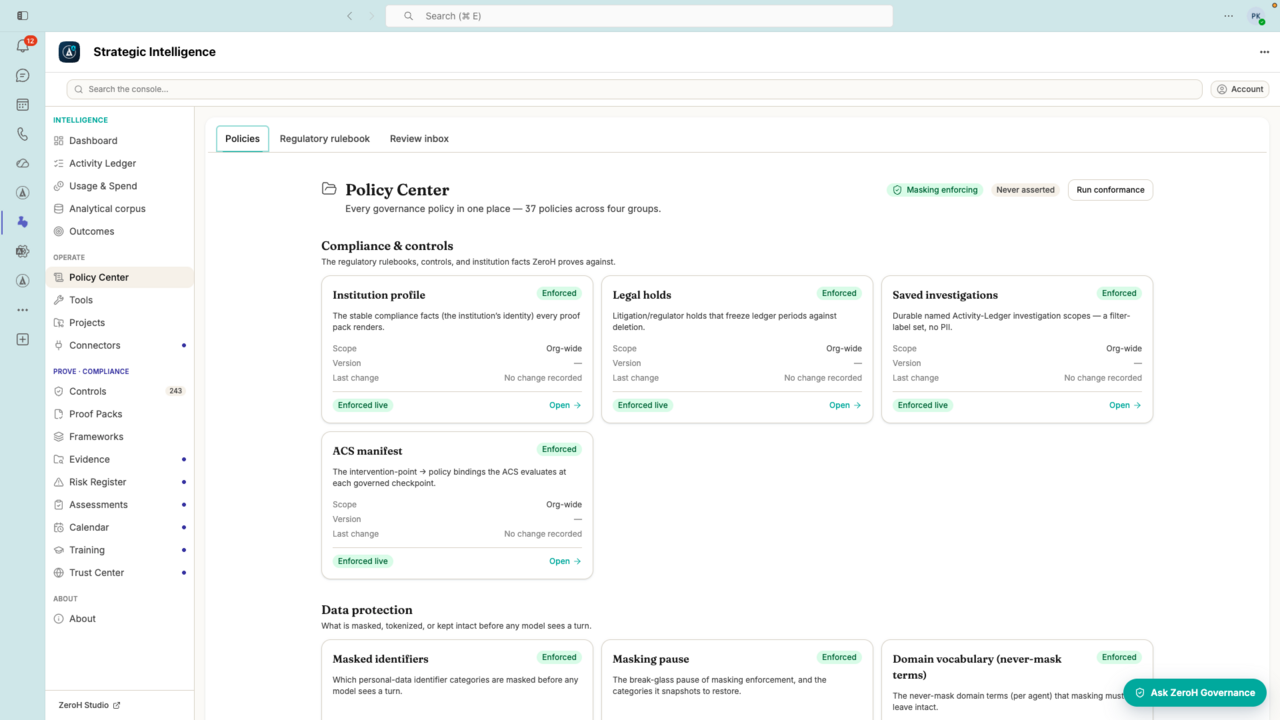Click the Run conformance button
Image resolution: width=1280 pixels, height=720 pixels.
click(x=1110, y=190)
